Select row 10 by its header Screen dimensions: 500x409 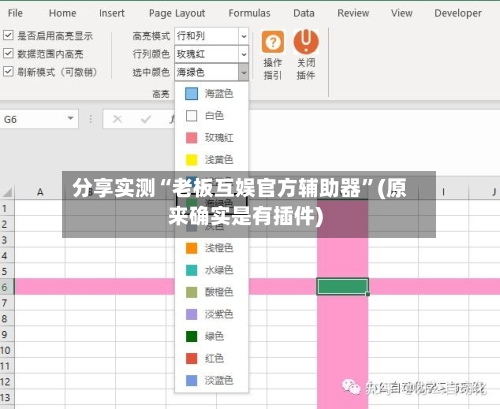click(x=7, y=350)
